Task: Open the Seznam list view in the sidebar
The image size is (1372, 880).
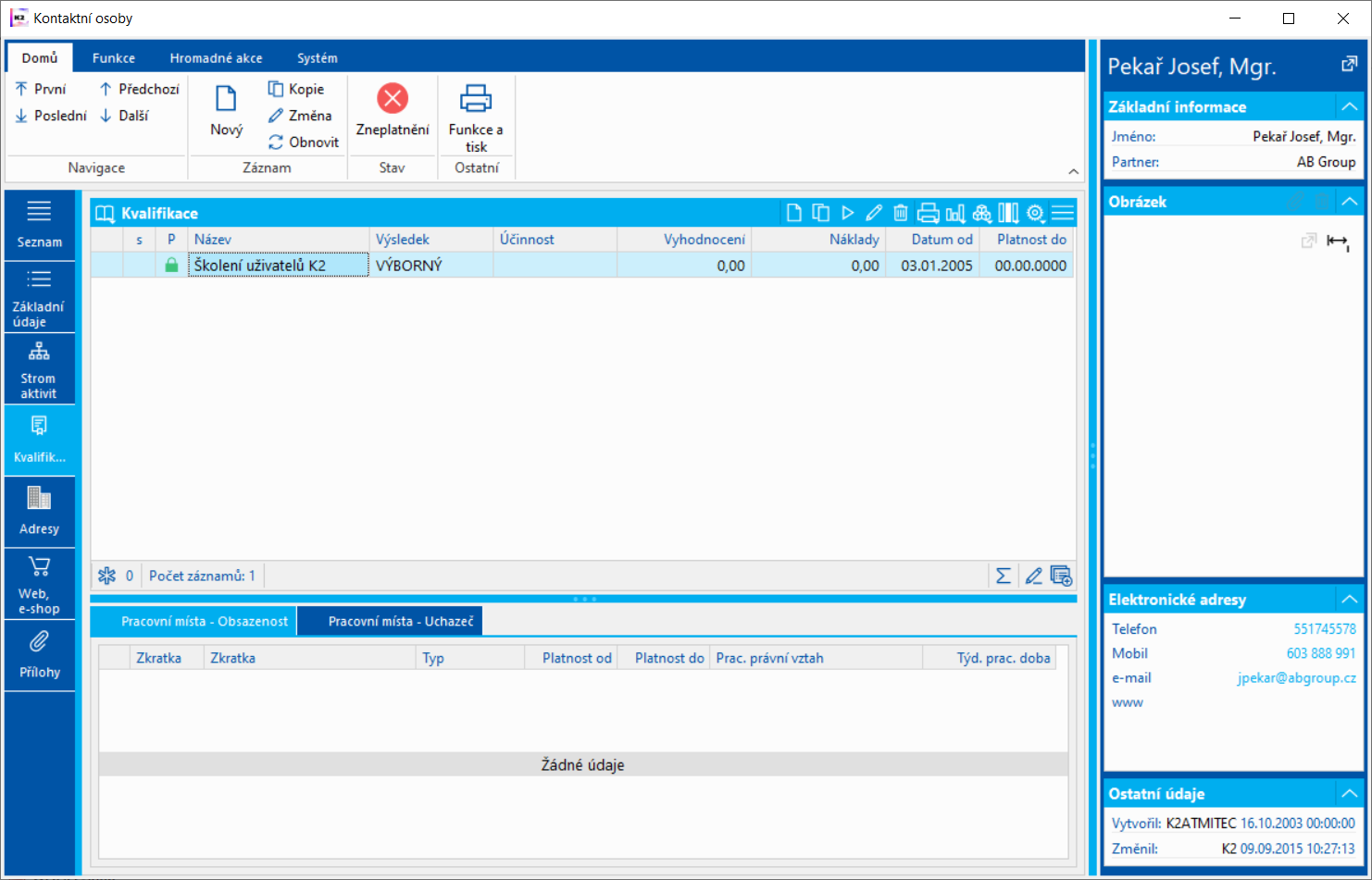Action: point(39,225)
